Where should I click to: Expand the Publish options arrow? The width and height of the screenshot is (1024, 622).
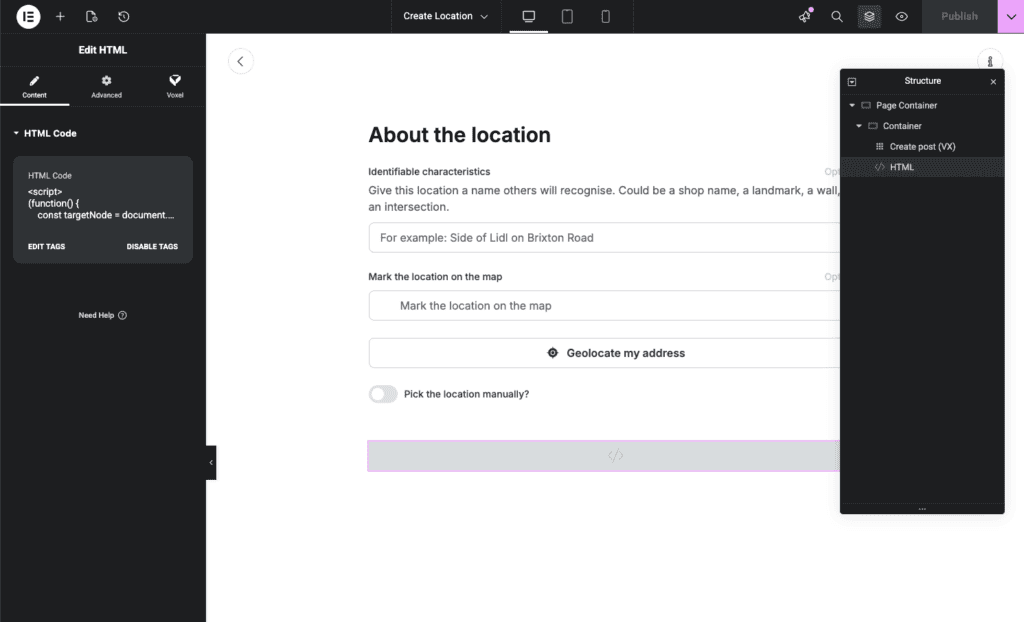click(1010, 16)
